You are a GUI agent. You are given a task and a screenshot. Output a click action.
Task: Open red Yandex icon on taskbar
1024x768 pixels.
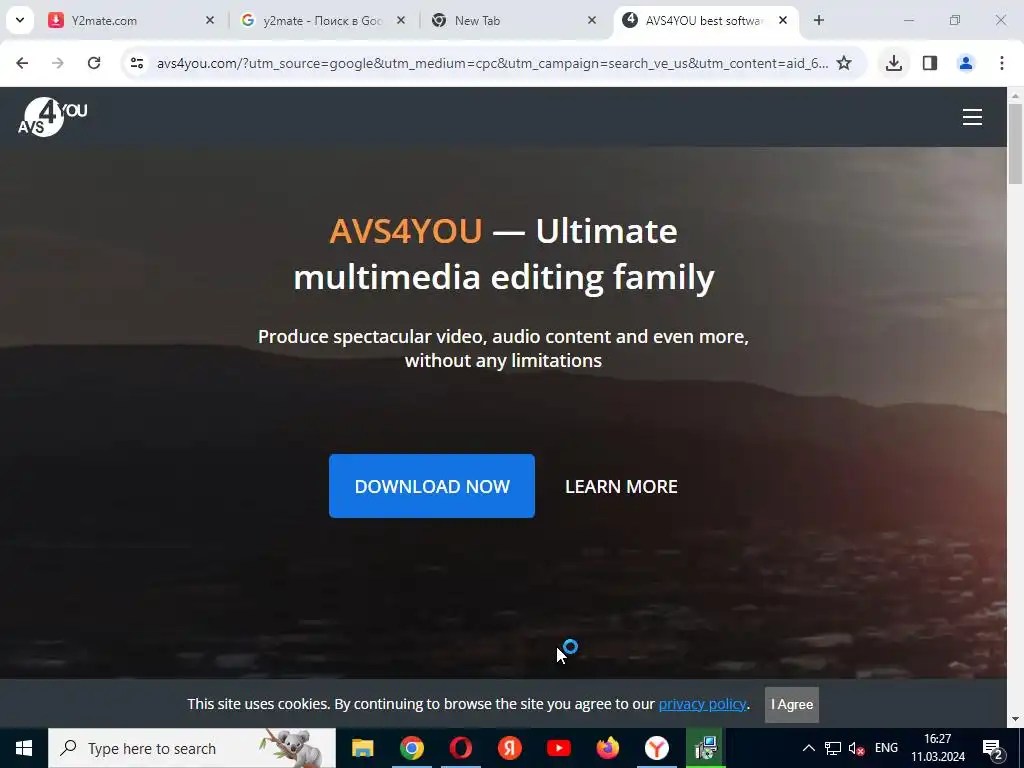click(x=509, y=748)
